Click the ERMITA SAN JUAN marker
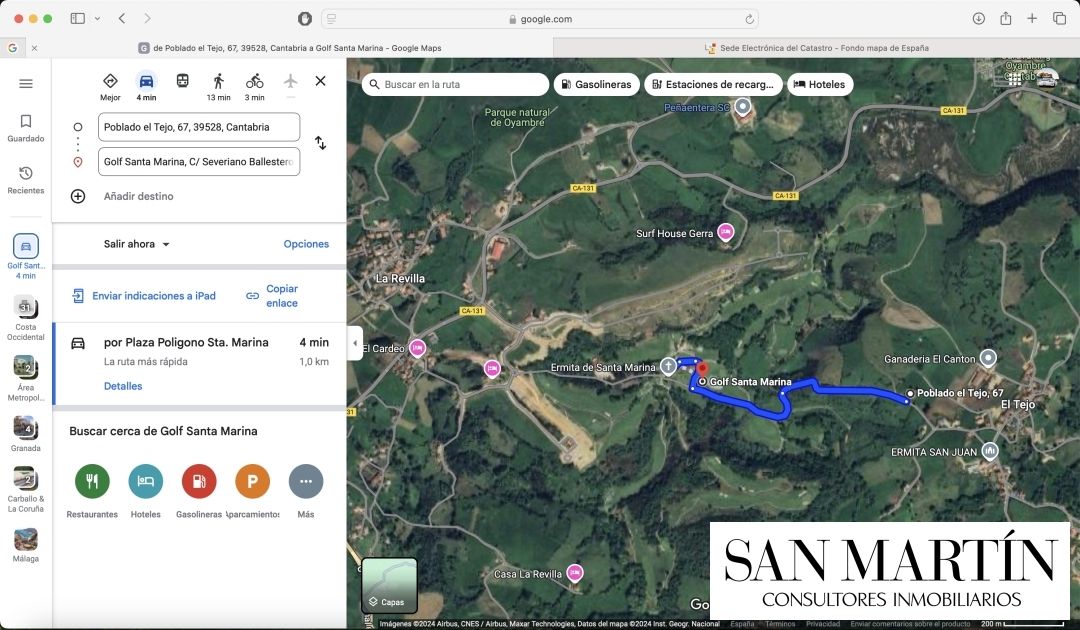This screenshot has width=1080, height=630. [x=990, y=451]
